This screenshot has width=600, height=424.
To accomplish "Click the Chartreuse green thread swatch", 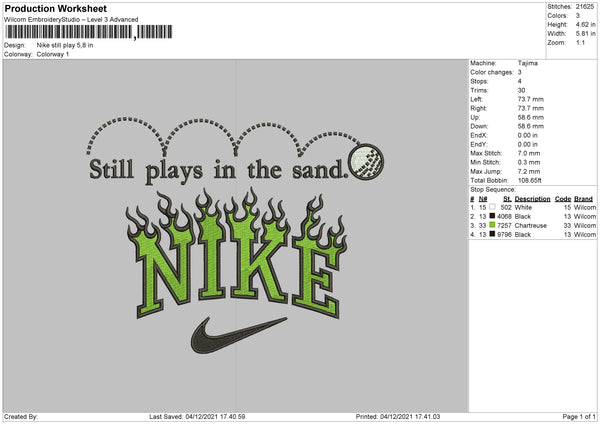I will [x=492, y=225].
